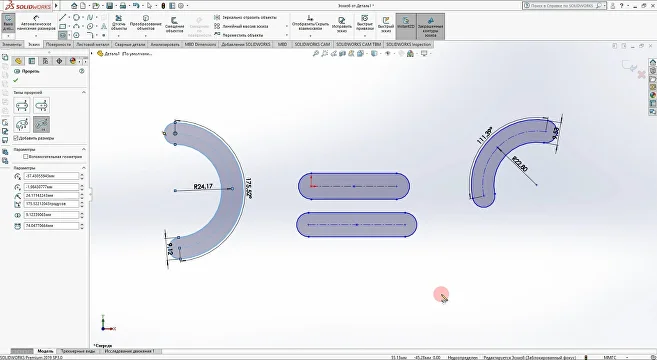Confirm the slot with the green checkmark

tap(16, 80)
